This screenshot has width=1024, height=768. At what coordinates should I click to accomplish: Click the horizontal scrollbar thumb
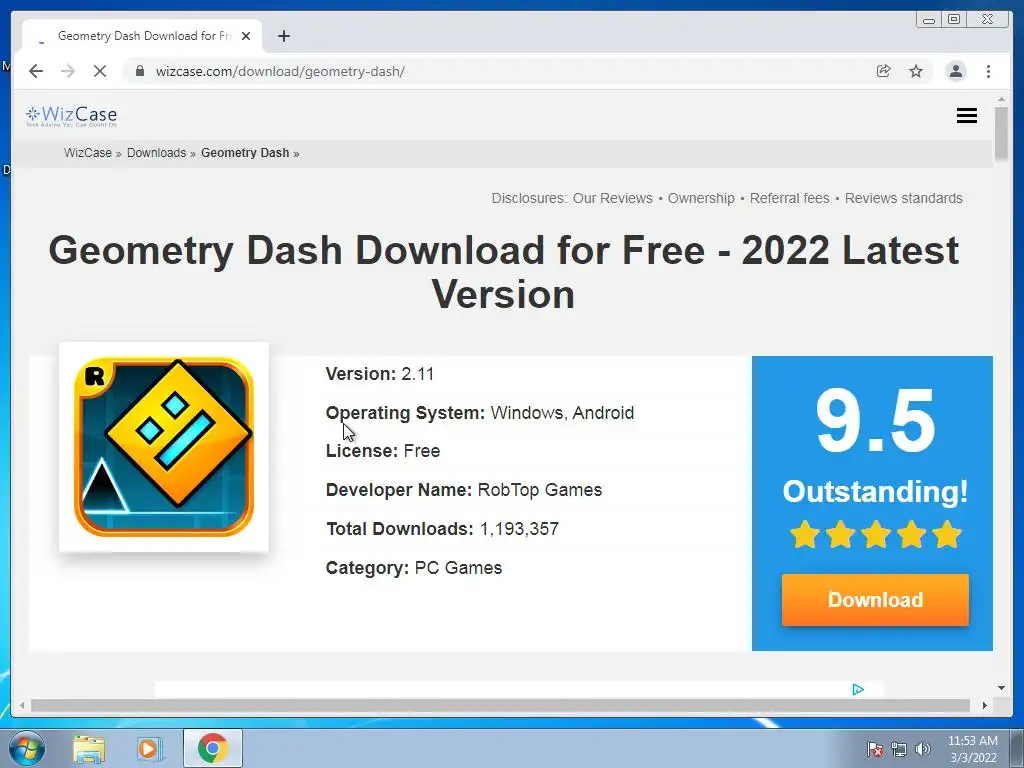[500, 705]
